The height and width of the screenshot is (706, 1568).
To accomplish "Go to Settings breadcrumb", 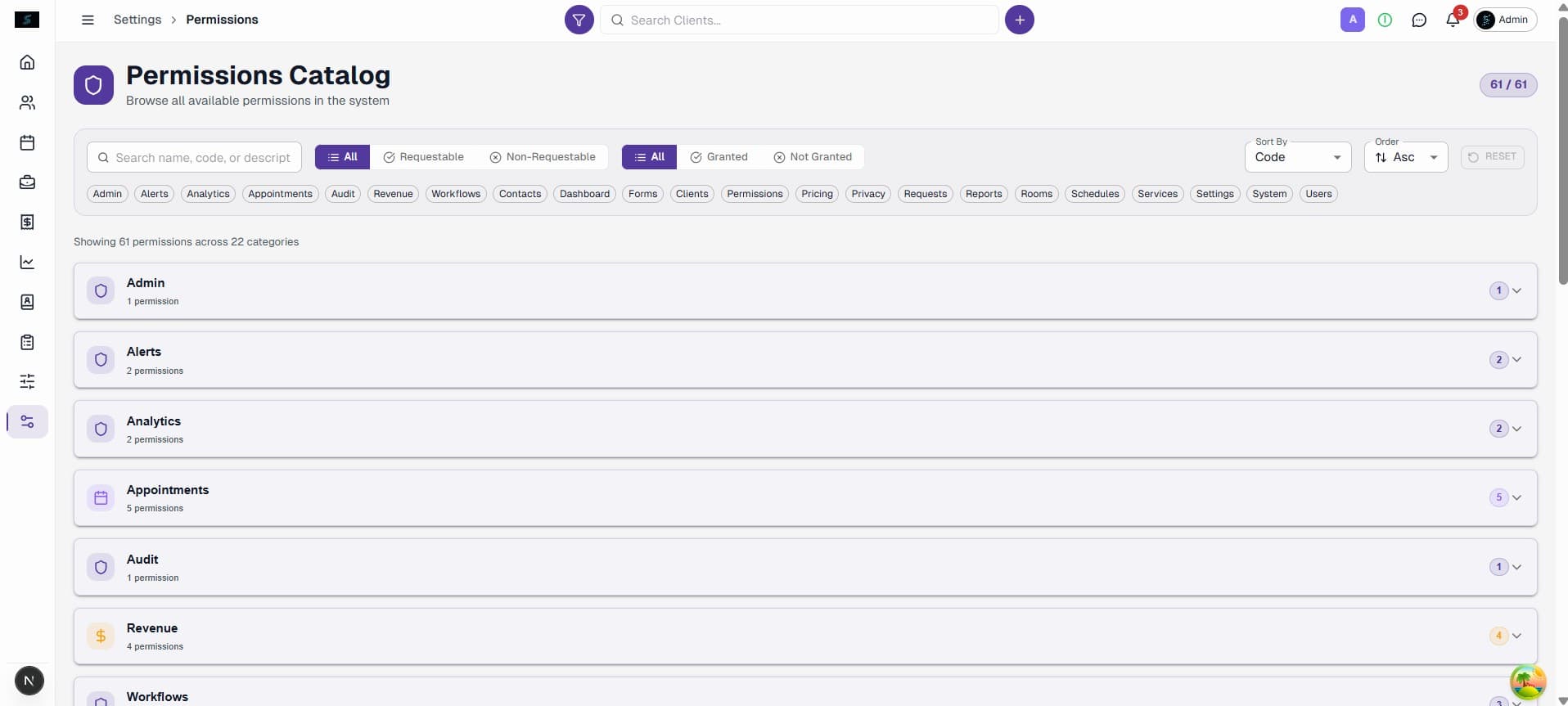I will point(137,20).
